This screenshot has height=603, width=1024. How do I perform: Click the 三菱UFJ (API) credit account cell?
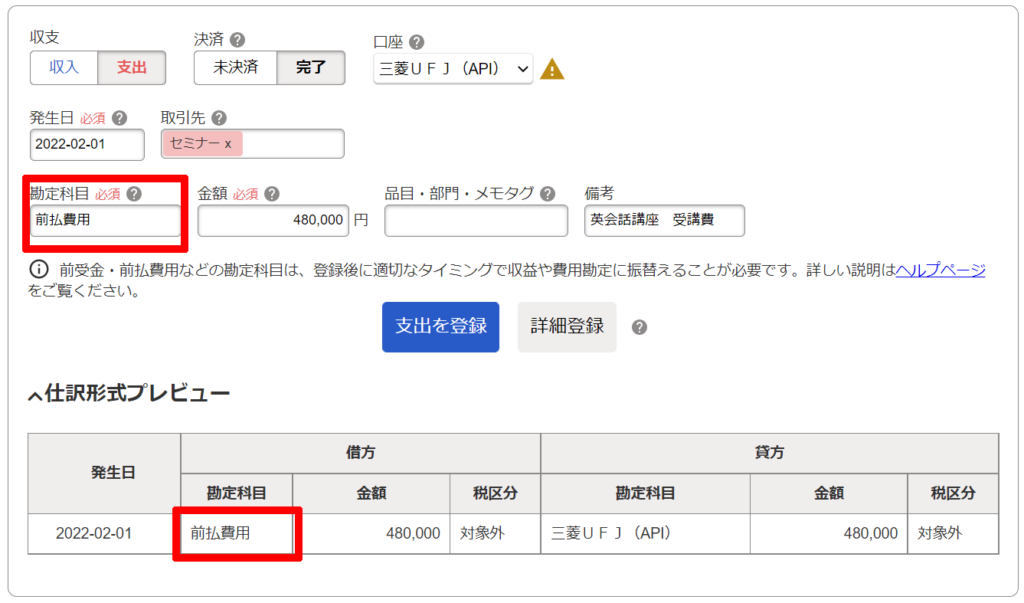point(645,533)
